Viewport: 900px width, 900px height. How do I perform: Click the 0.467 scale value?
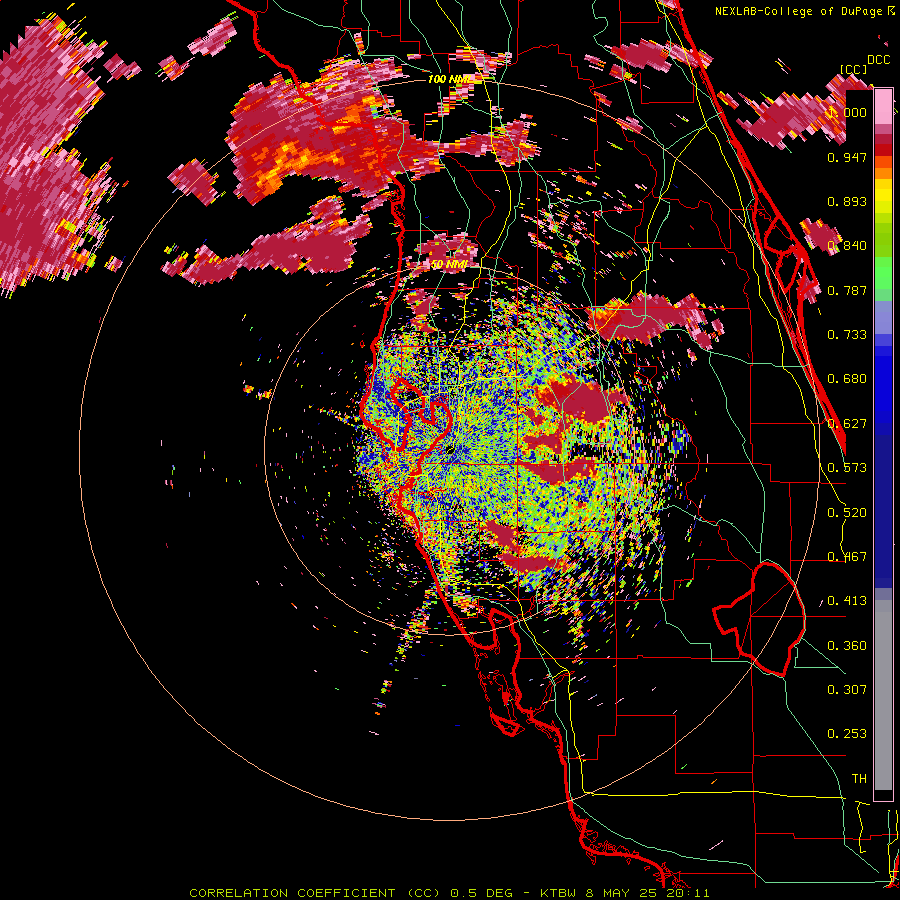pyautogui.click(x=847, y=557)
